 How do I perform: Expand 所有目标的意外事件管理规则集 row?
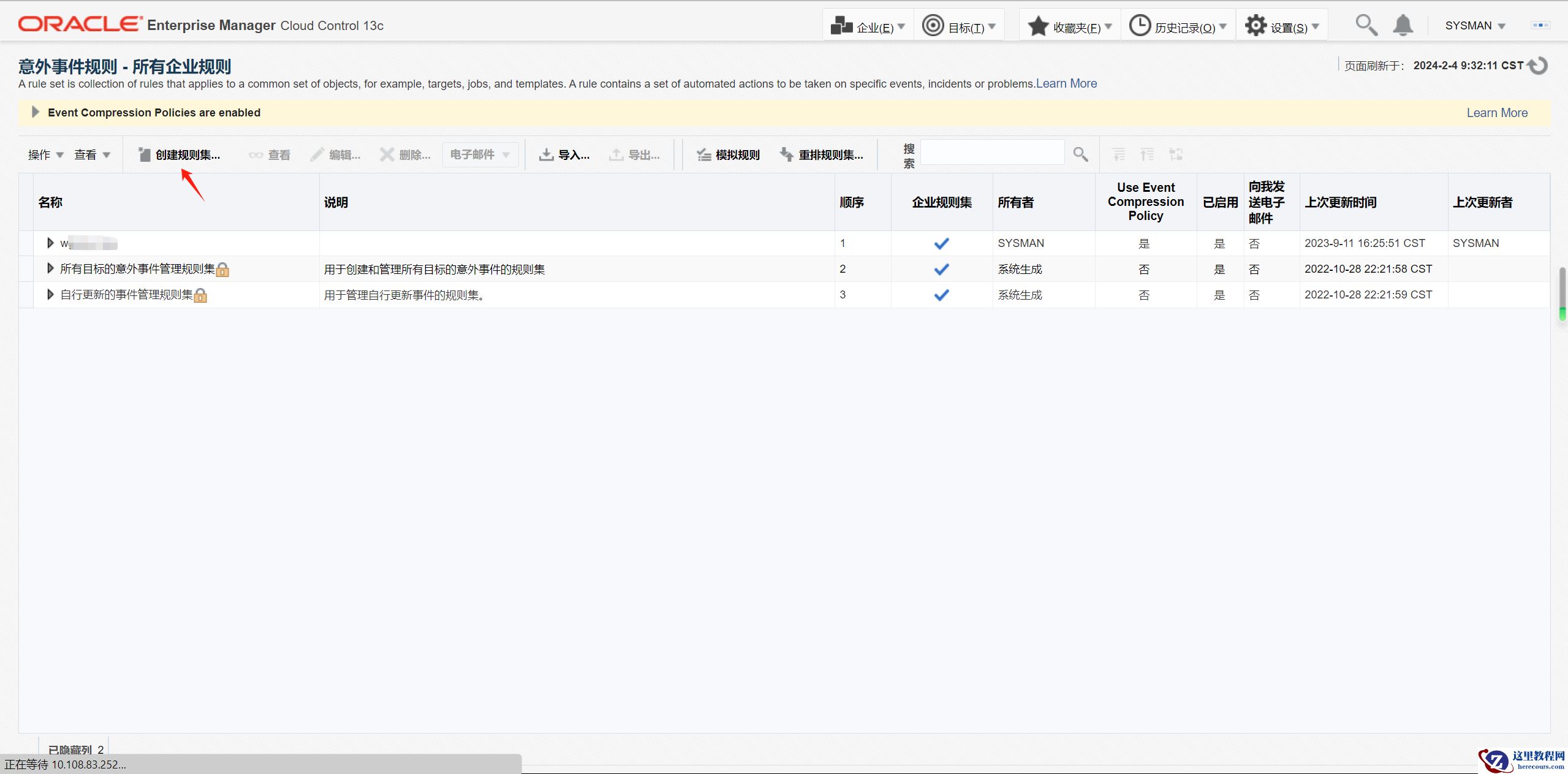tap(50, 268)
